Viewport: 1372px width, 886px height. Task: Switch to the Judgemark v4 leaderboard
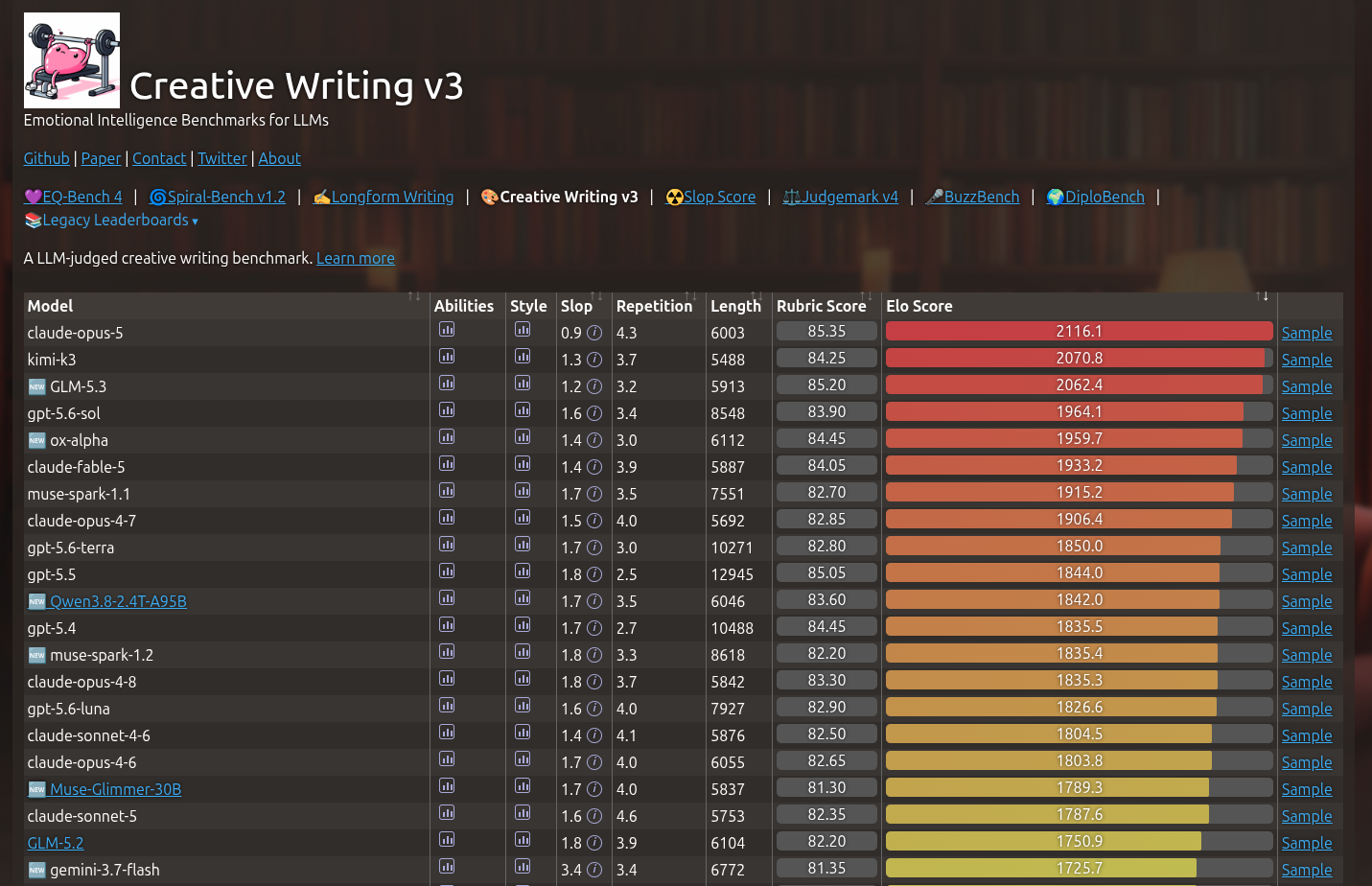click(x=841, y=197)
